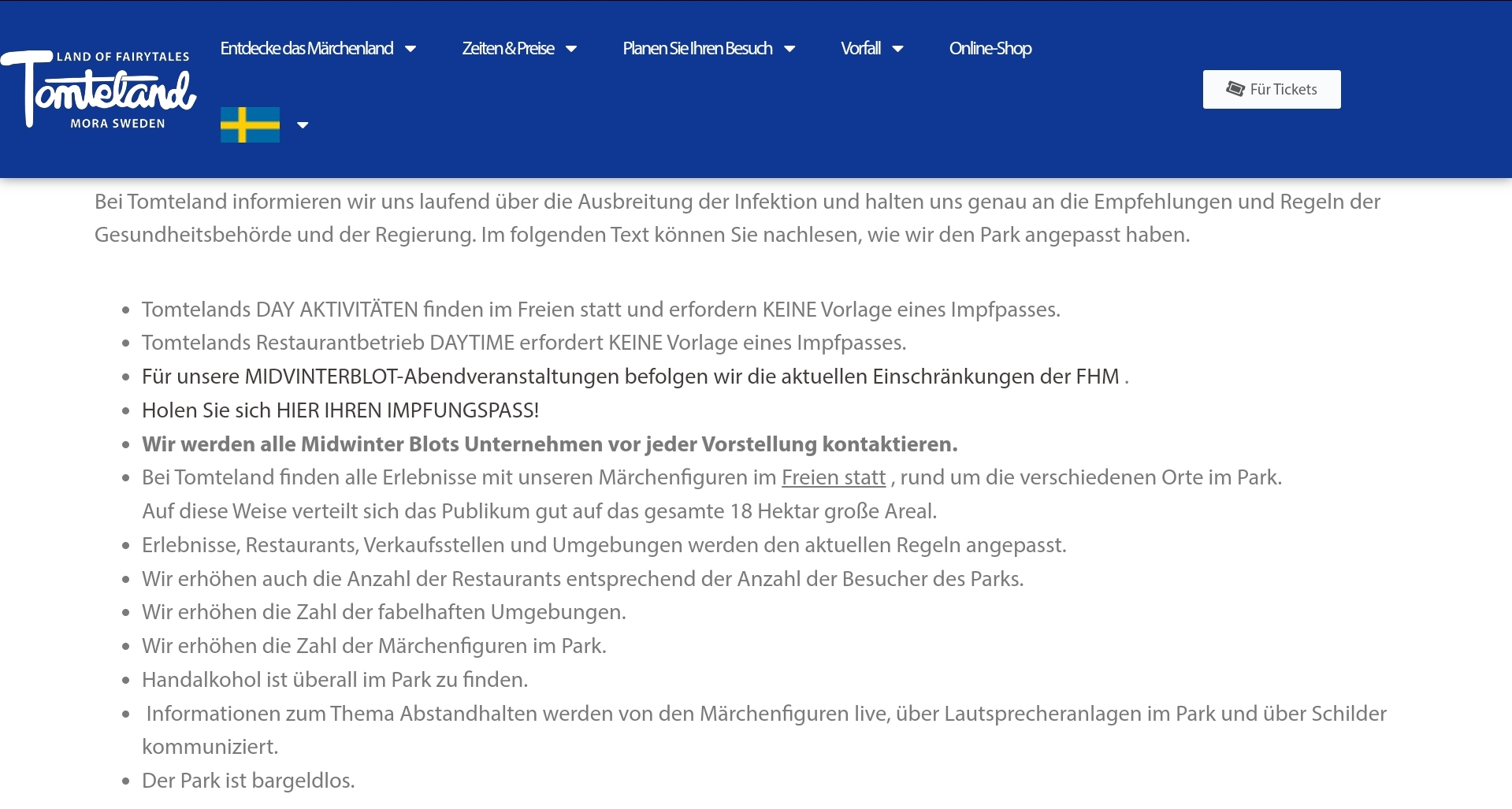
Task: Click the text 'Handalkohol ist überall im Park zu finden.'
Action: pyautogui.click(x=335, y=680)
